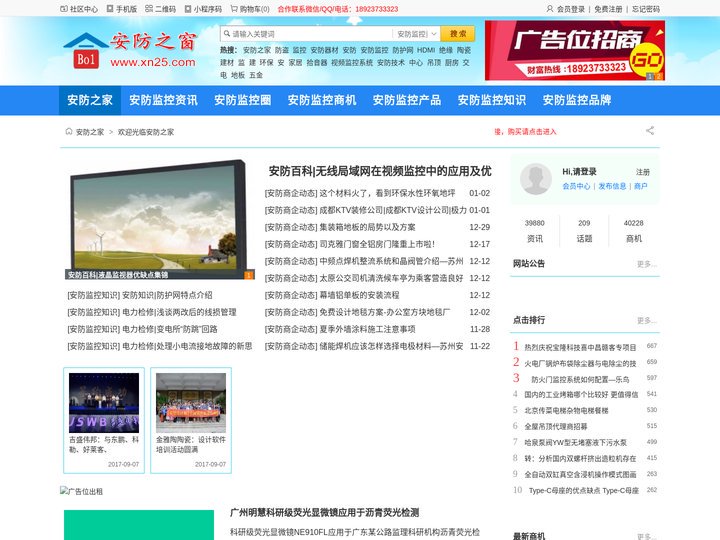
Task: Click the 金雅陶瓷 group photo thumbnail
Action: (x=191, y=403)
